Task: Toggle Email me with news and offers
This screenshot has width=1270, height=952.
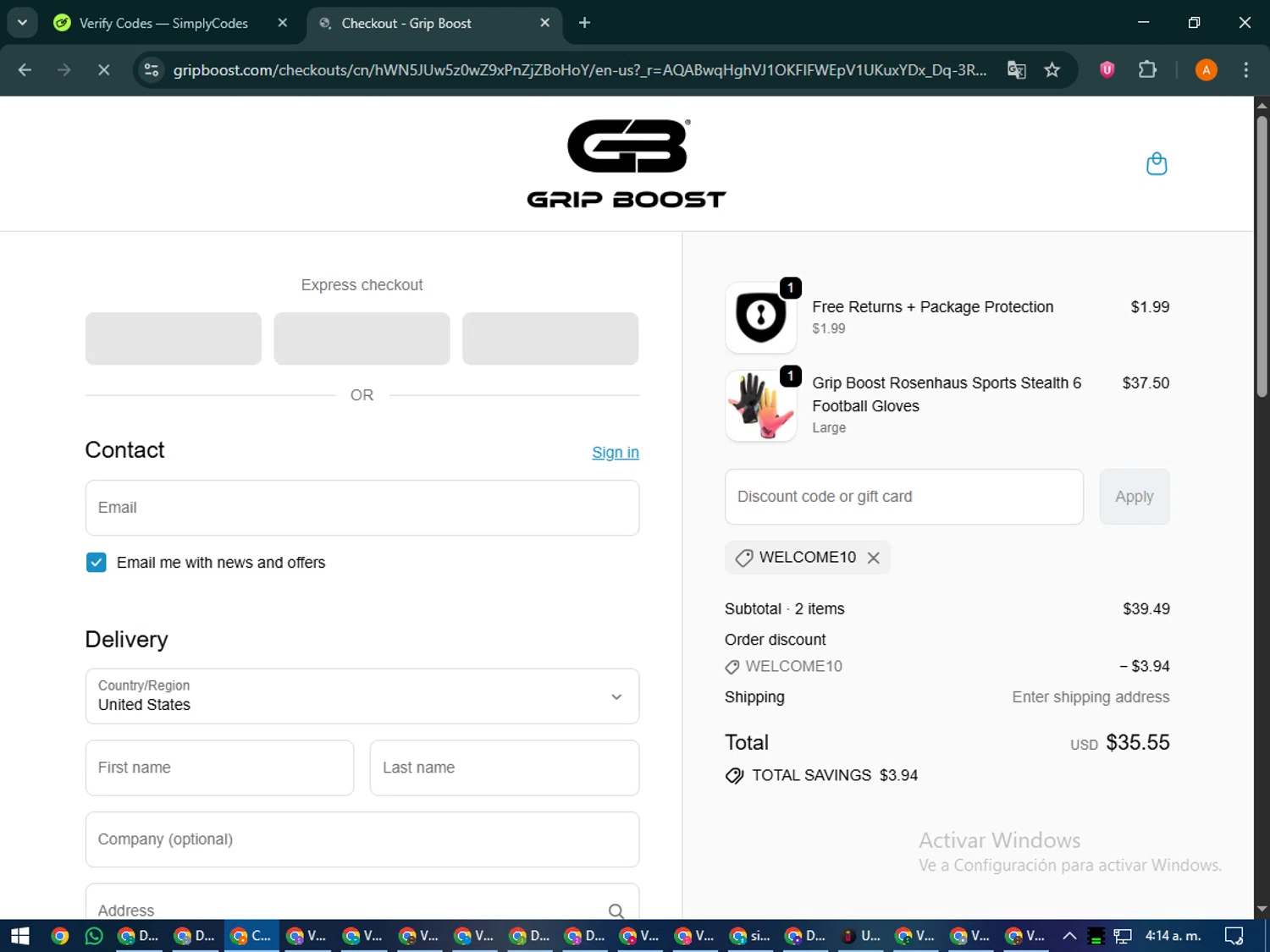Action: point(97,563)
